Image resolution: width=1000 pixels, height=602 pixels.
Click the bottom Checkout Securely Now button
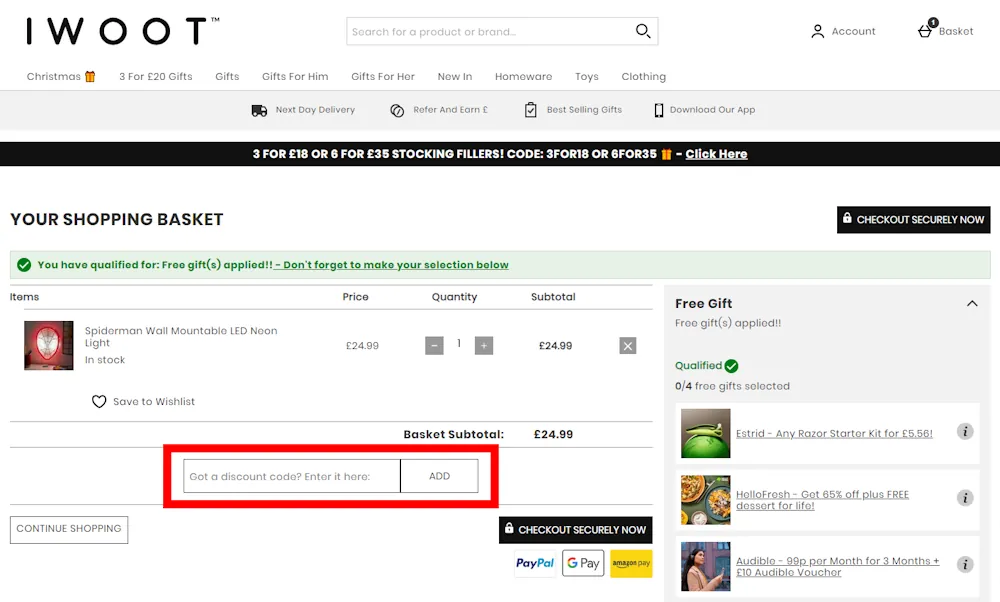(575, 530)
